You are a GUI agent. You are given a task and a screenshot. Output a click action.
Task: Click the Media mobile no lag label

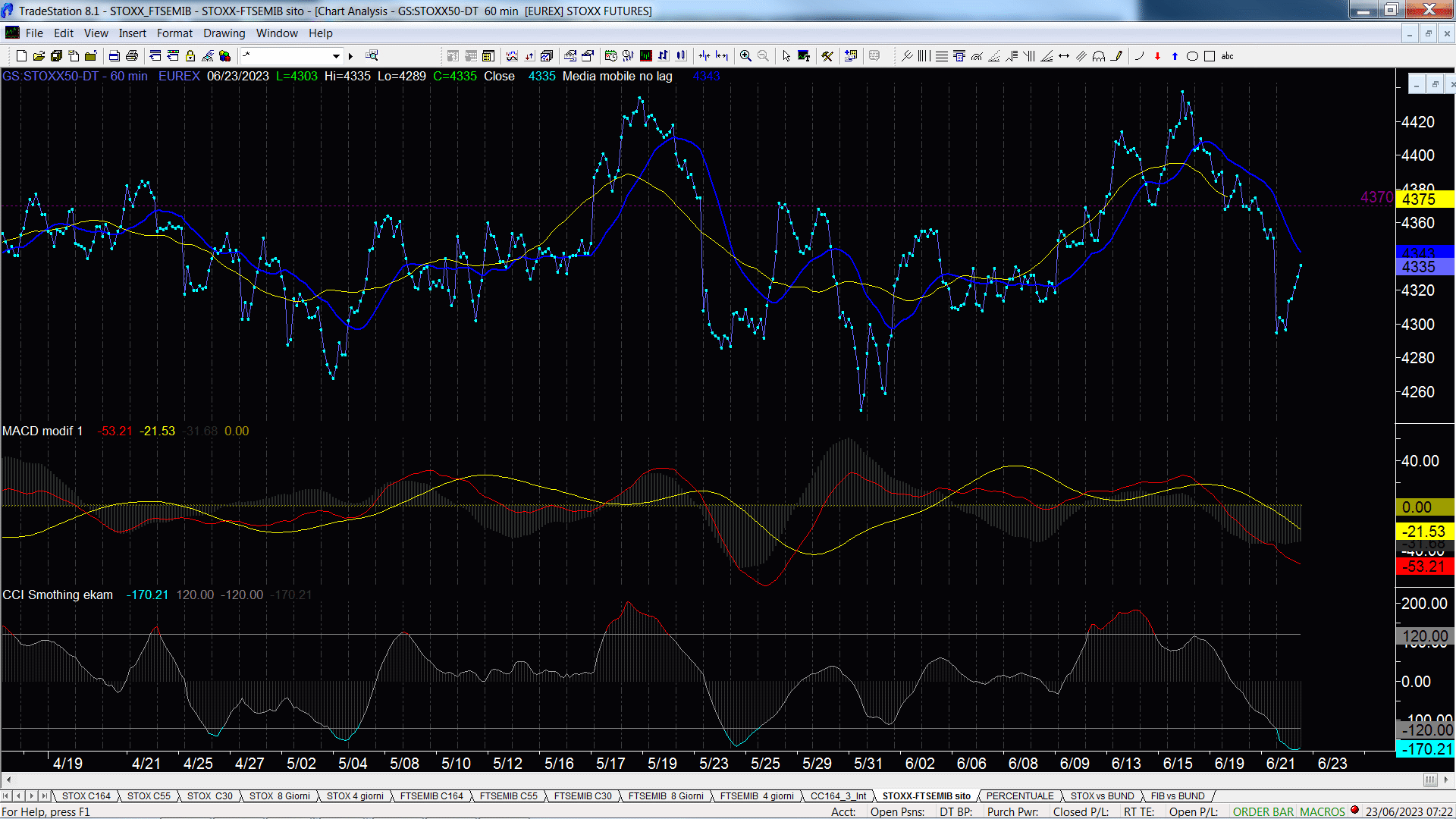pyautogui.click(x=617, y=76)
